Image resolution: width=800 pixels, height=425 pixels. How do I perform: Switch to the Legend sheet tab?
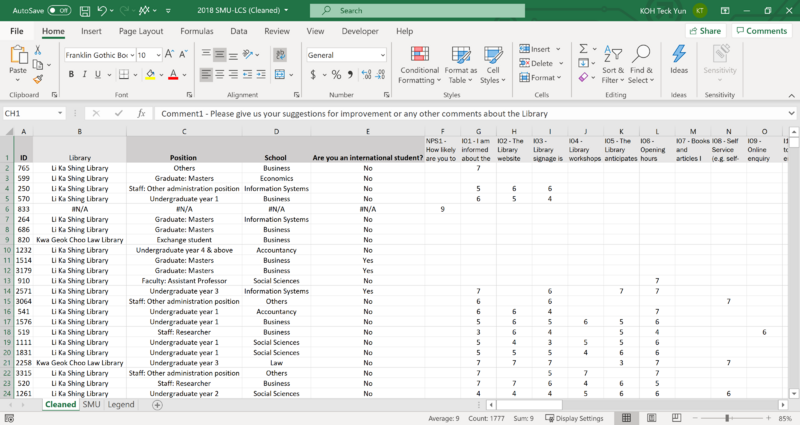click(121, 405)
